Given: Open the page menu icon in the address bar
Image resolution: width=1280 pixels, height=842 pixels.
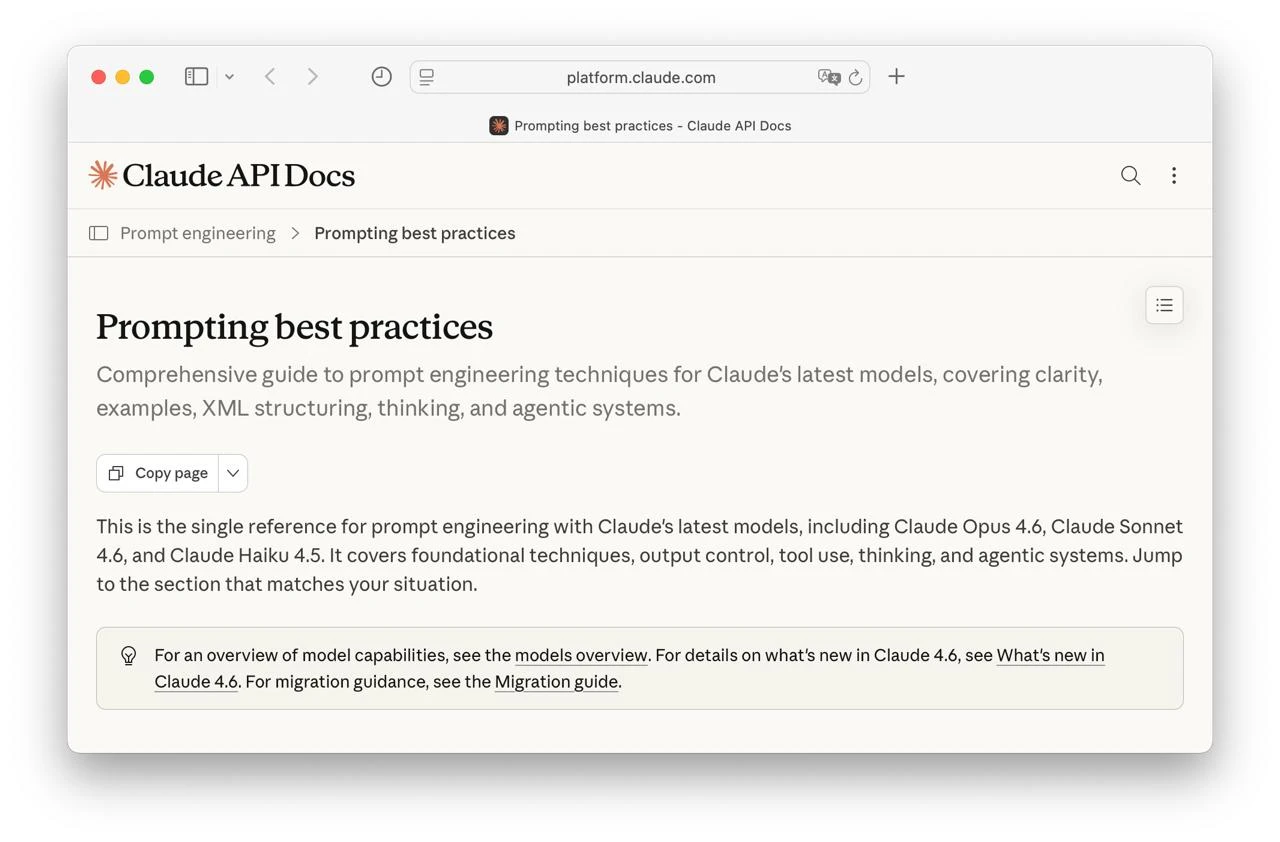Looking at the screenshot, I should pyautogui.click(x=427, y=77).
